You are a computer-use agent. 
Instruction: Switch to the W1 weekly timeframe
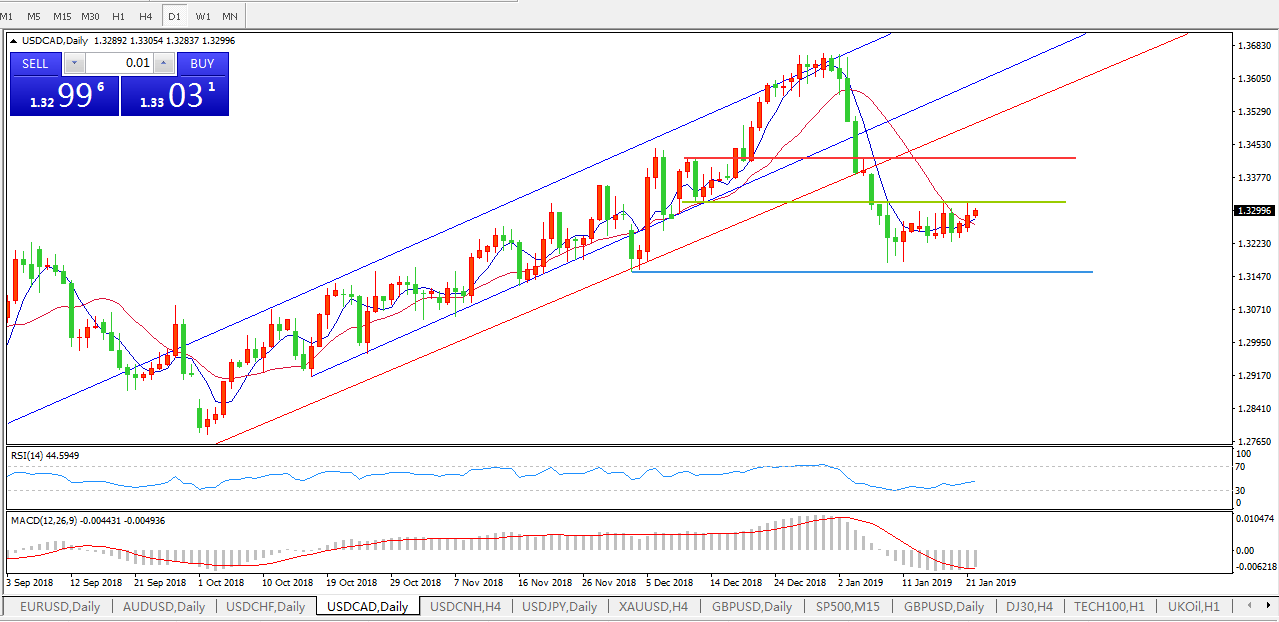click(x=203, y=16)
